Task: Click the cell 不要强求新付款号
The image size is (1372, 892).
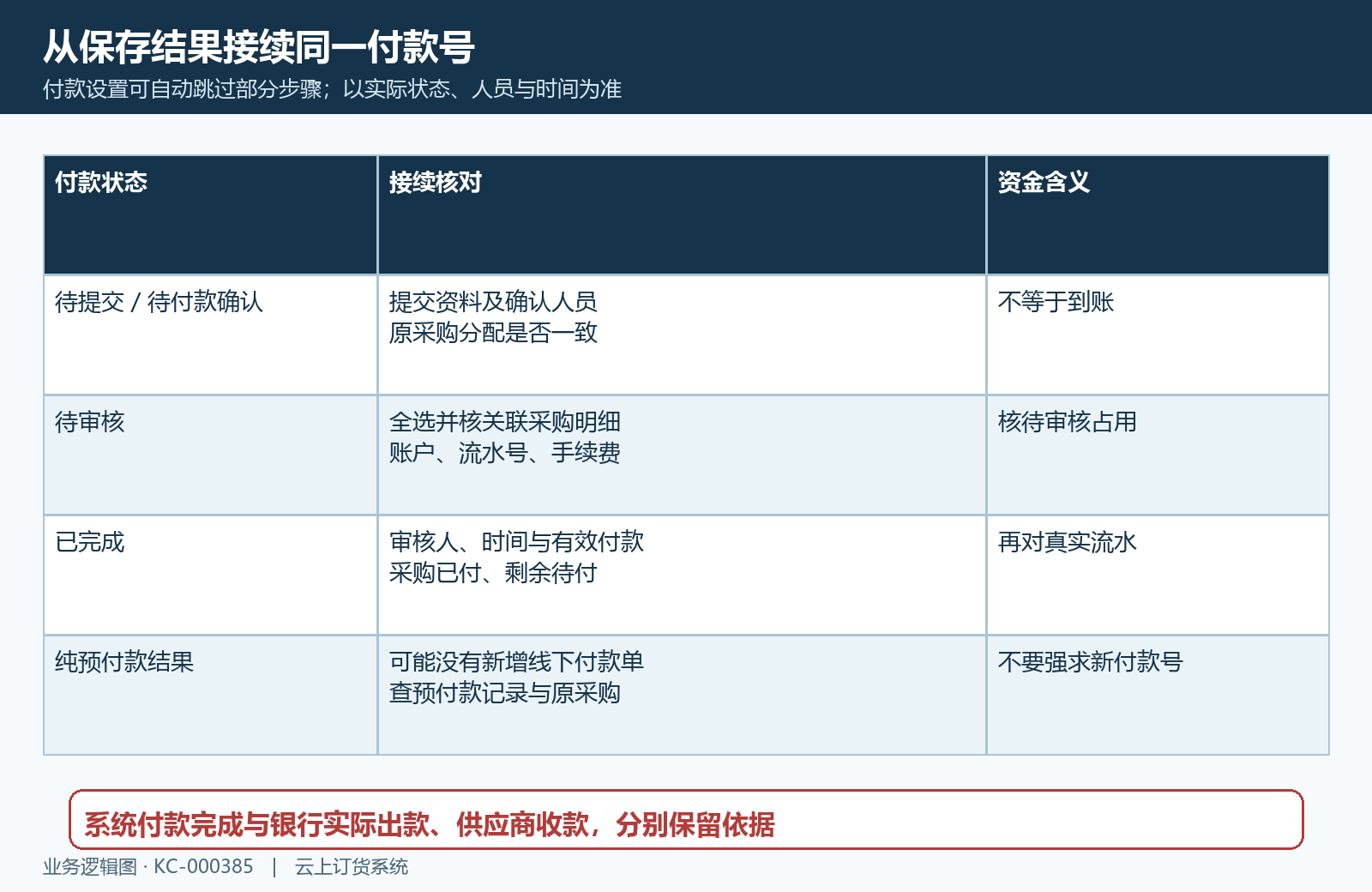Action: (1158, 695)
